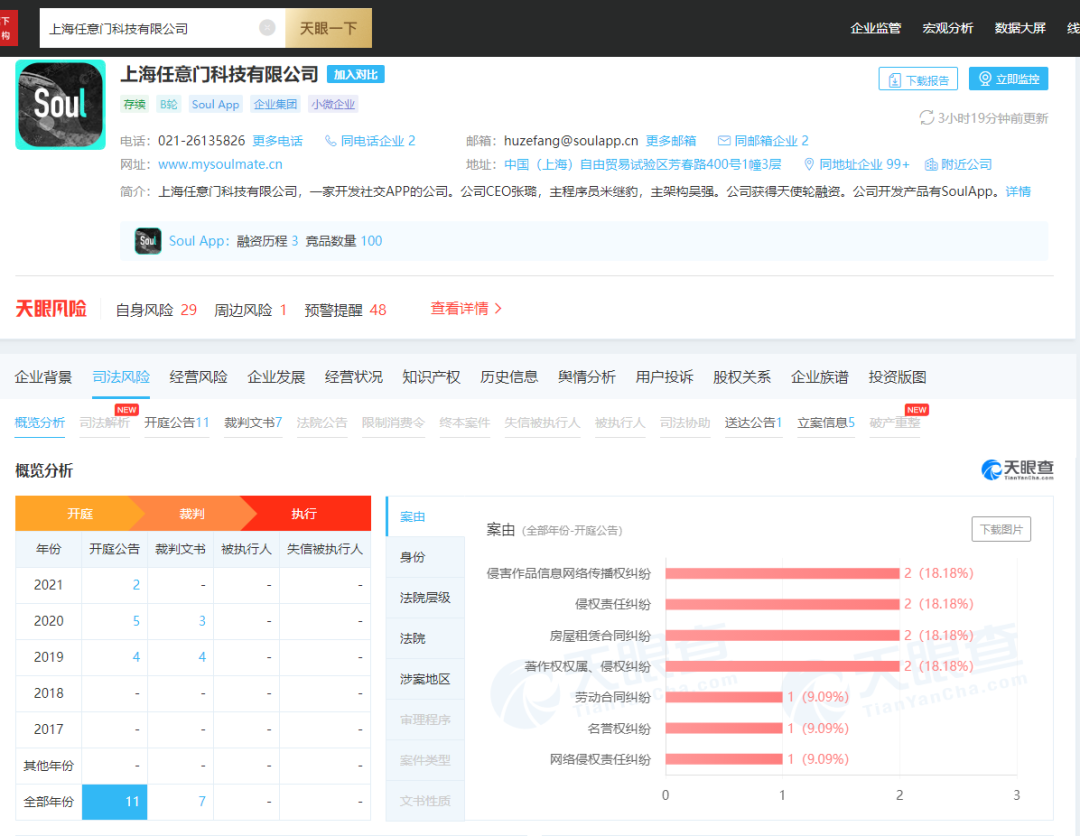Viewport: 1080px width, 836px height.
Task: Click the 全部年份 开庭公告 total 11 cell
Action: point(114,802)
